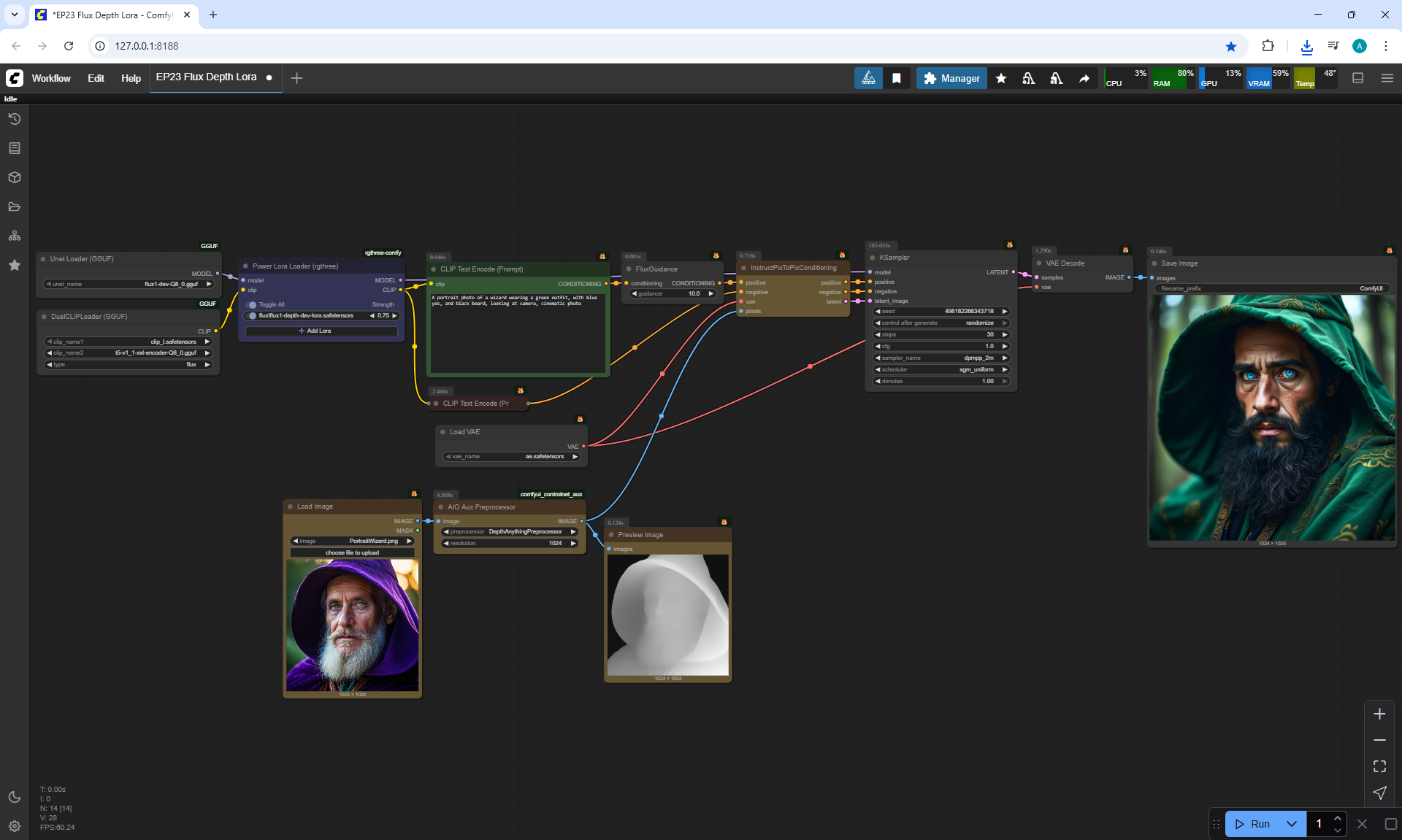Open the Edit menu
The width and height of the screenshot is (1402, 840).
[x=96, y=78]
